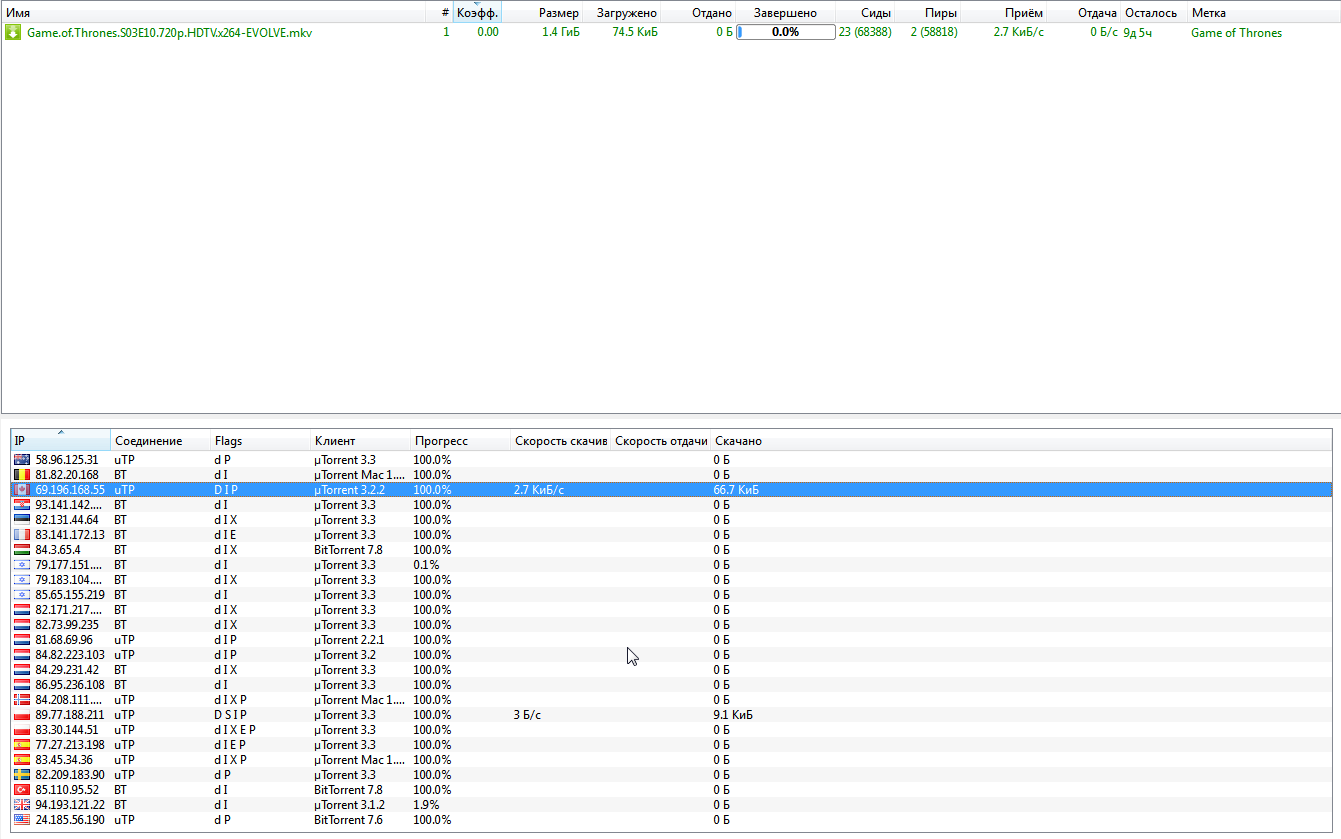This screenshot has width=1341, height=839.
Task: Click the Game of Thrones label cell
Action: click(x=1236, y=32)
